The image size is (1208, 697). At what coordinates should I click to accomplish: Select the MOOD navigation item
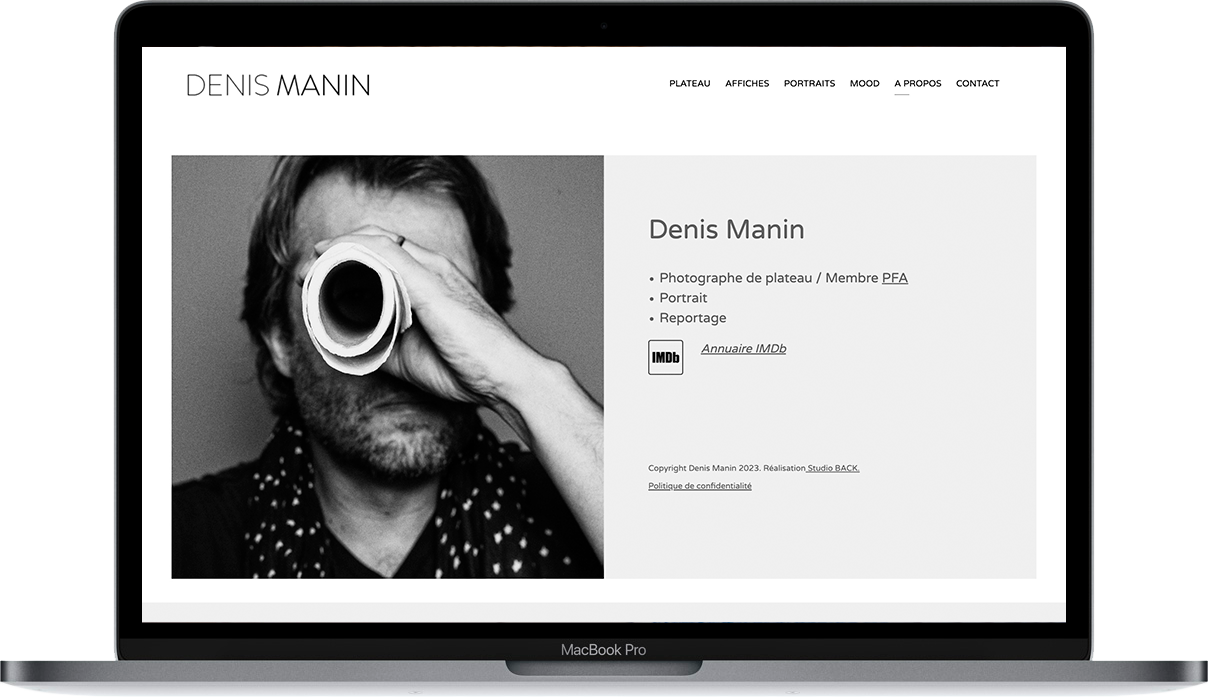pyautogui.click(x=865, y=83)
